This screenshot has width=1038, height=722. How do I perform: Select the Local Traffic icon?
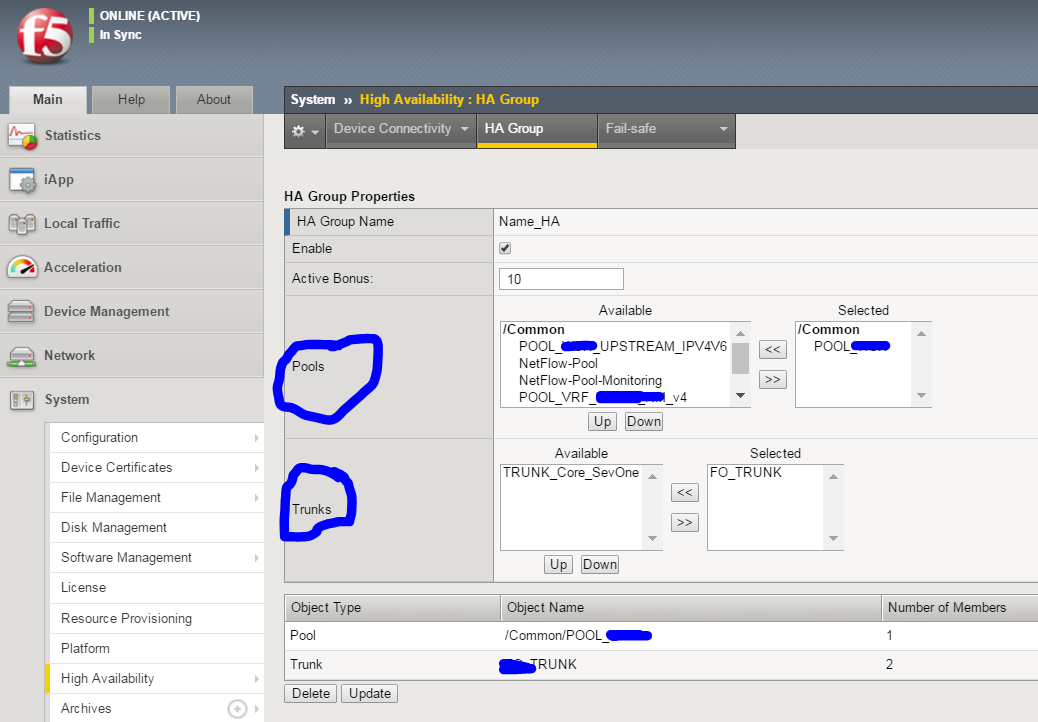tap(22, 223)
